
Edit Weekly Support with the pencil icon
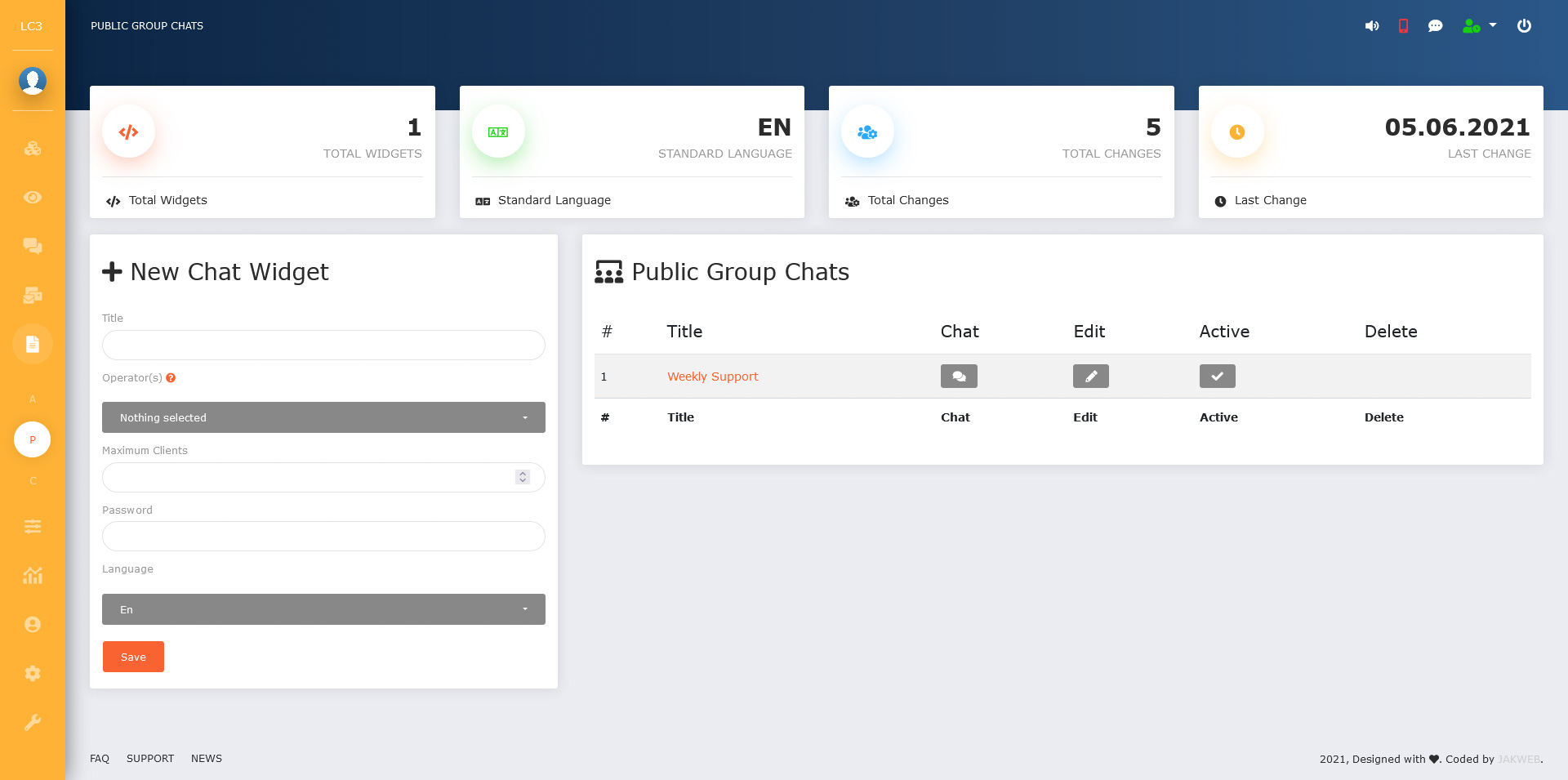point(1090,377)
